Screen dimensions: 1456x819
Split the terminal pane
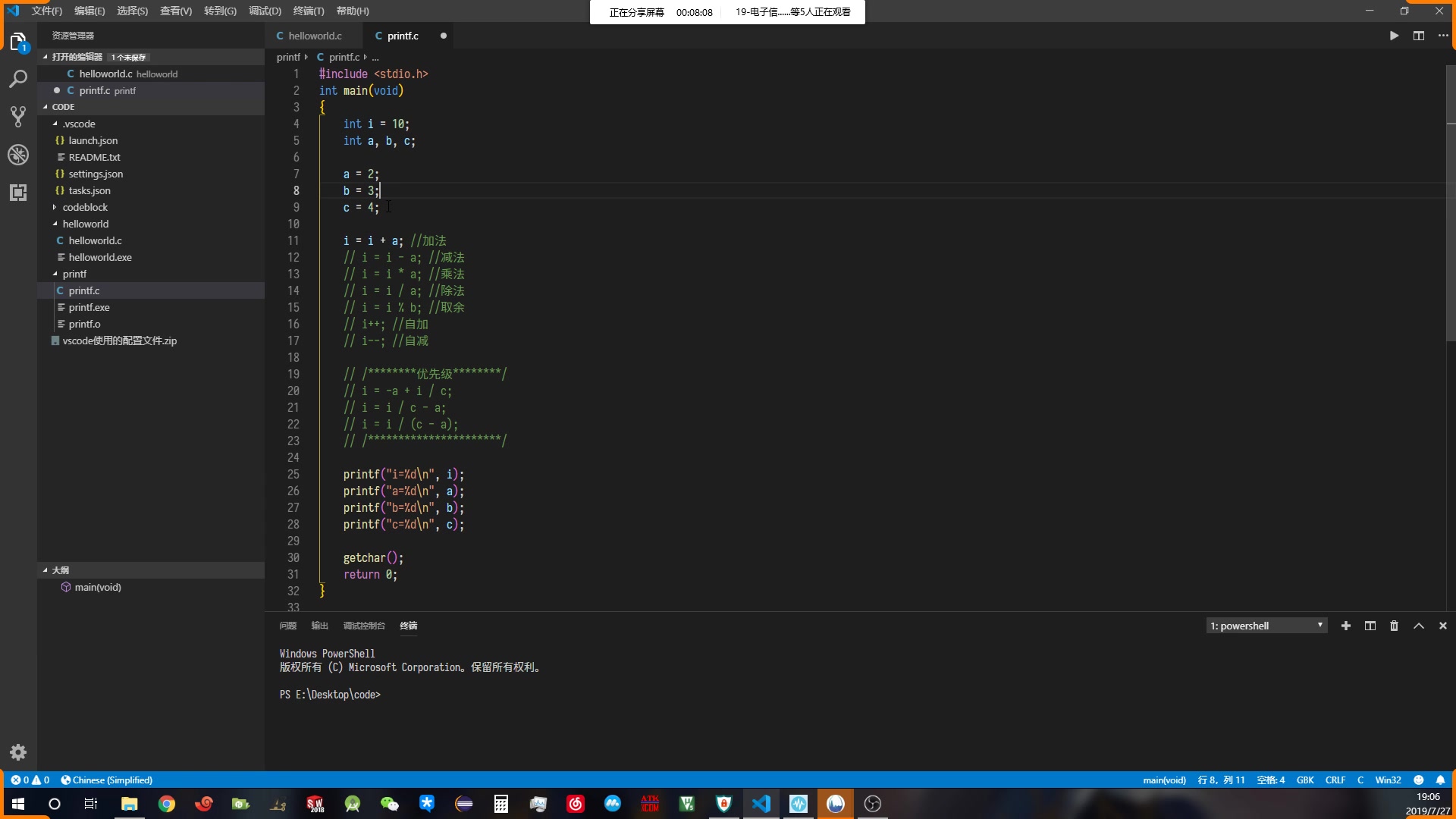(x=1370, y=626)
